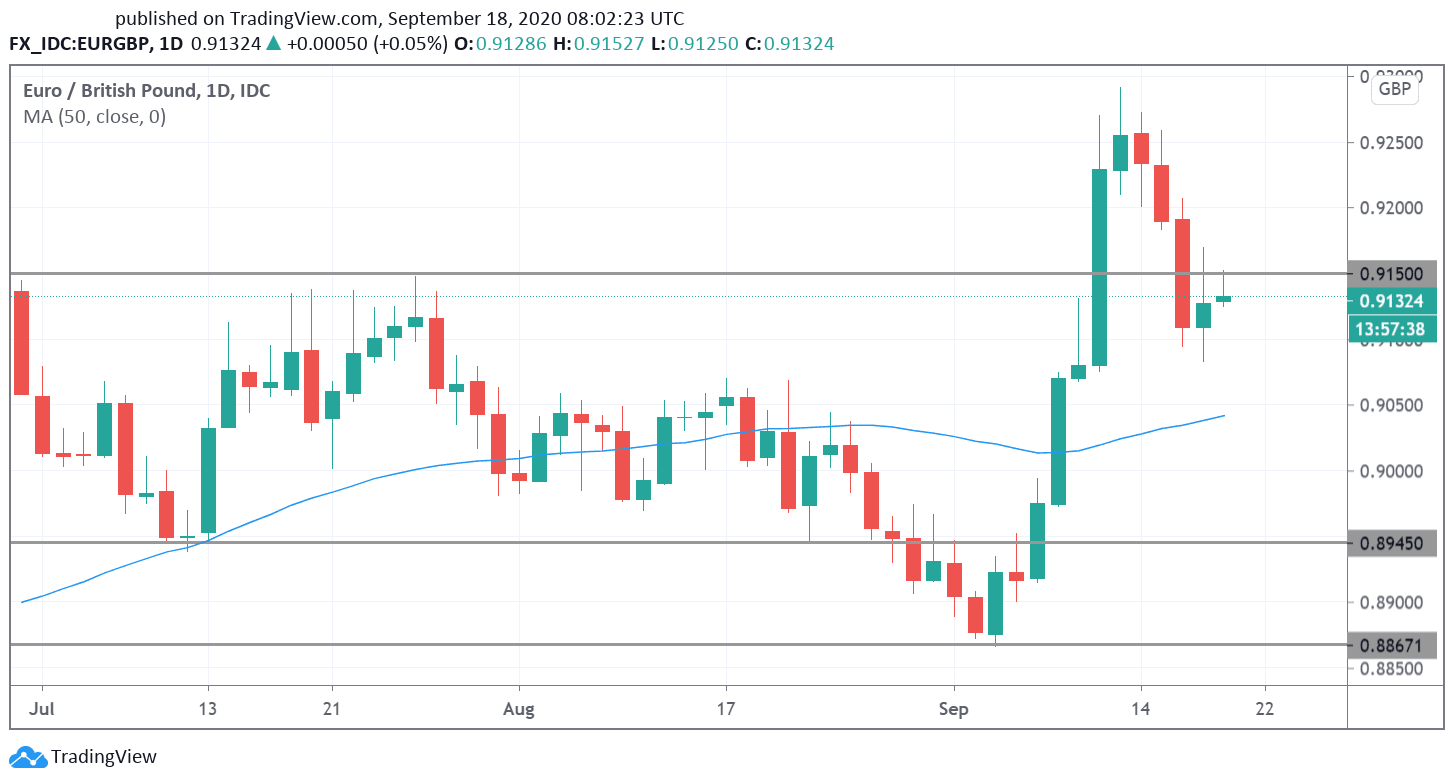Click the tall green candle near September 11
The height and width of the screenshot is (784, 1454).
click(1099, 267)
